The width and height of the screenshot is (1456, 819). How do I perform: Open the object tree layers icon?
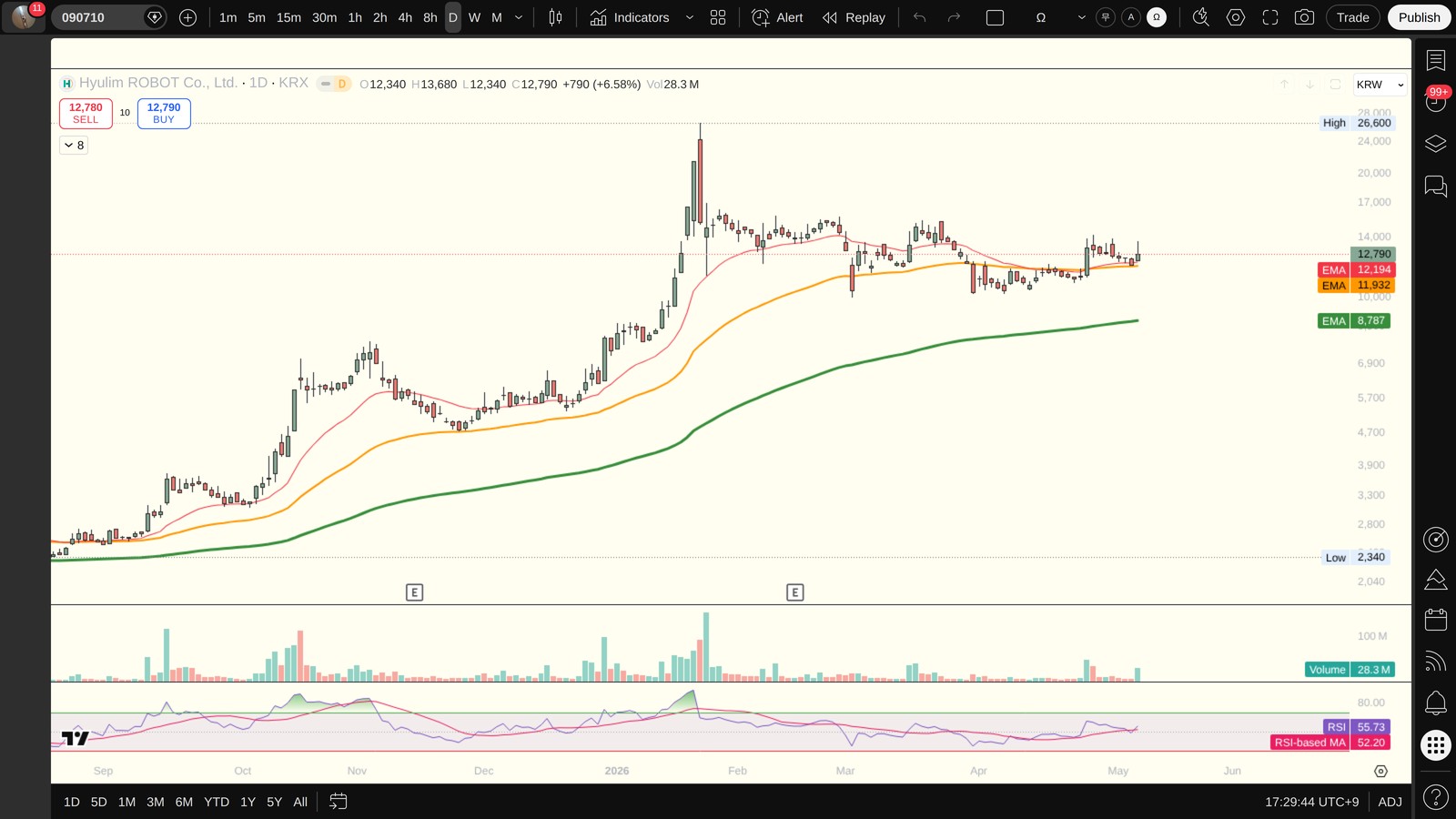(x=1436, y=144)
